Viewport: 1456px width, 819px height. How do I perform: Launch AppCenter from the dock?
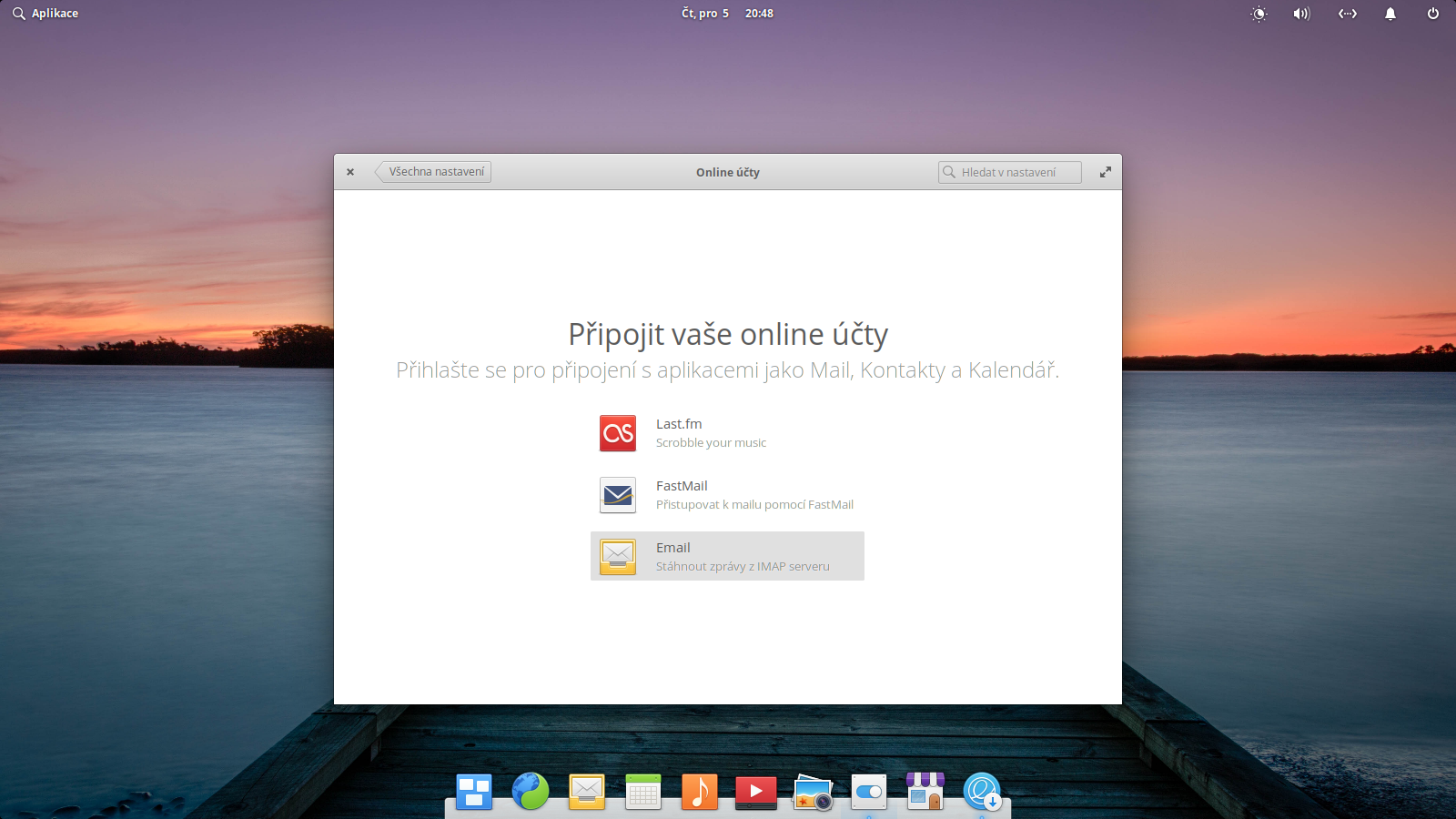tap(925, 792)
